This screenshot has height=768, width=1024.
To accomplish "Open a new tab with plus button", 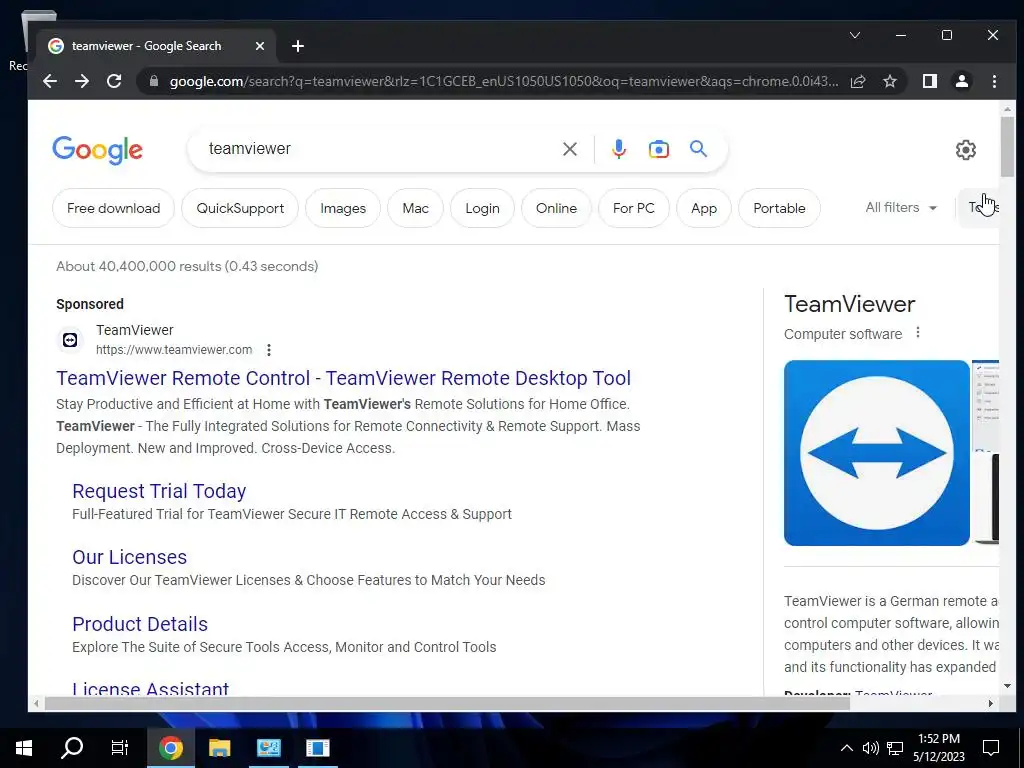I will (298, 46).
